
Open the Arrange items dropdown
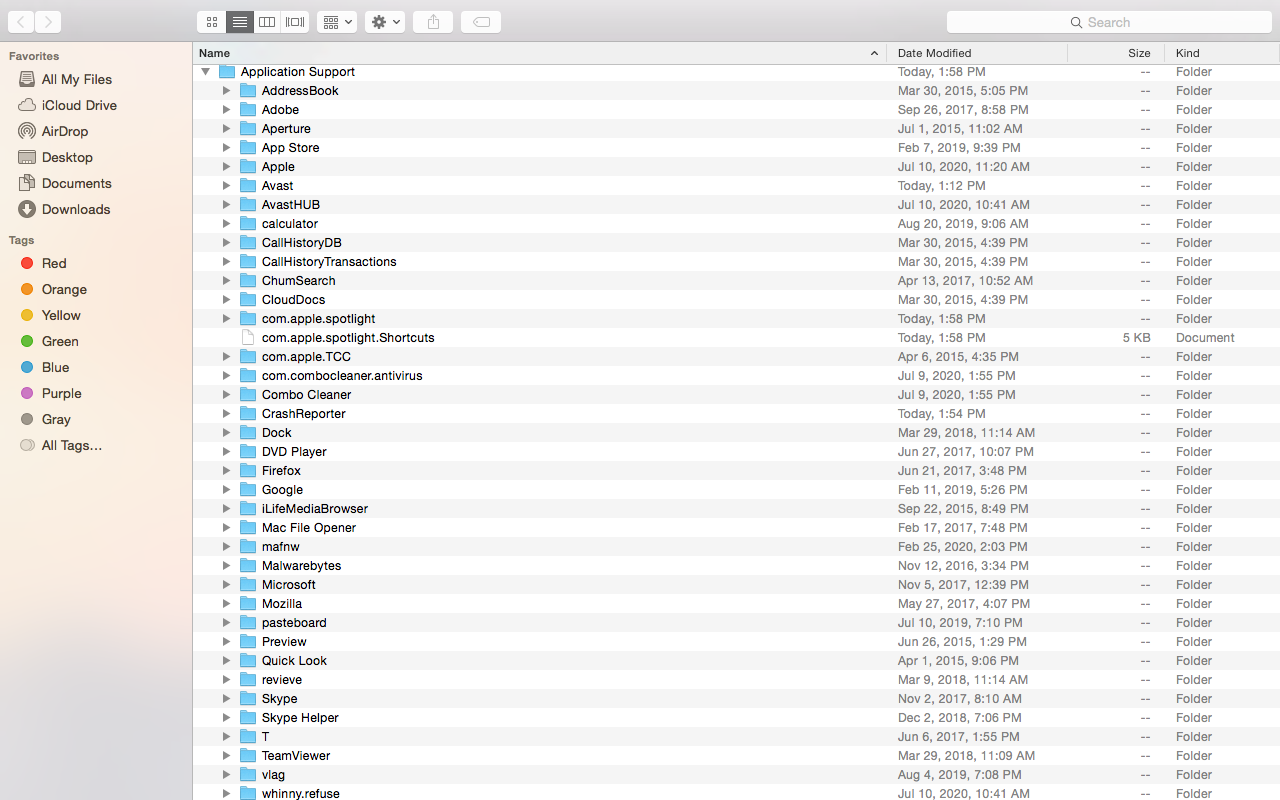[x=337, y=22]
